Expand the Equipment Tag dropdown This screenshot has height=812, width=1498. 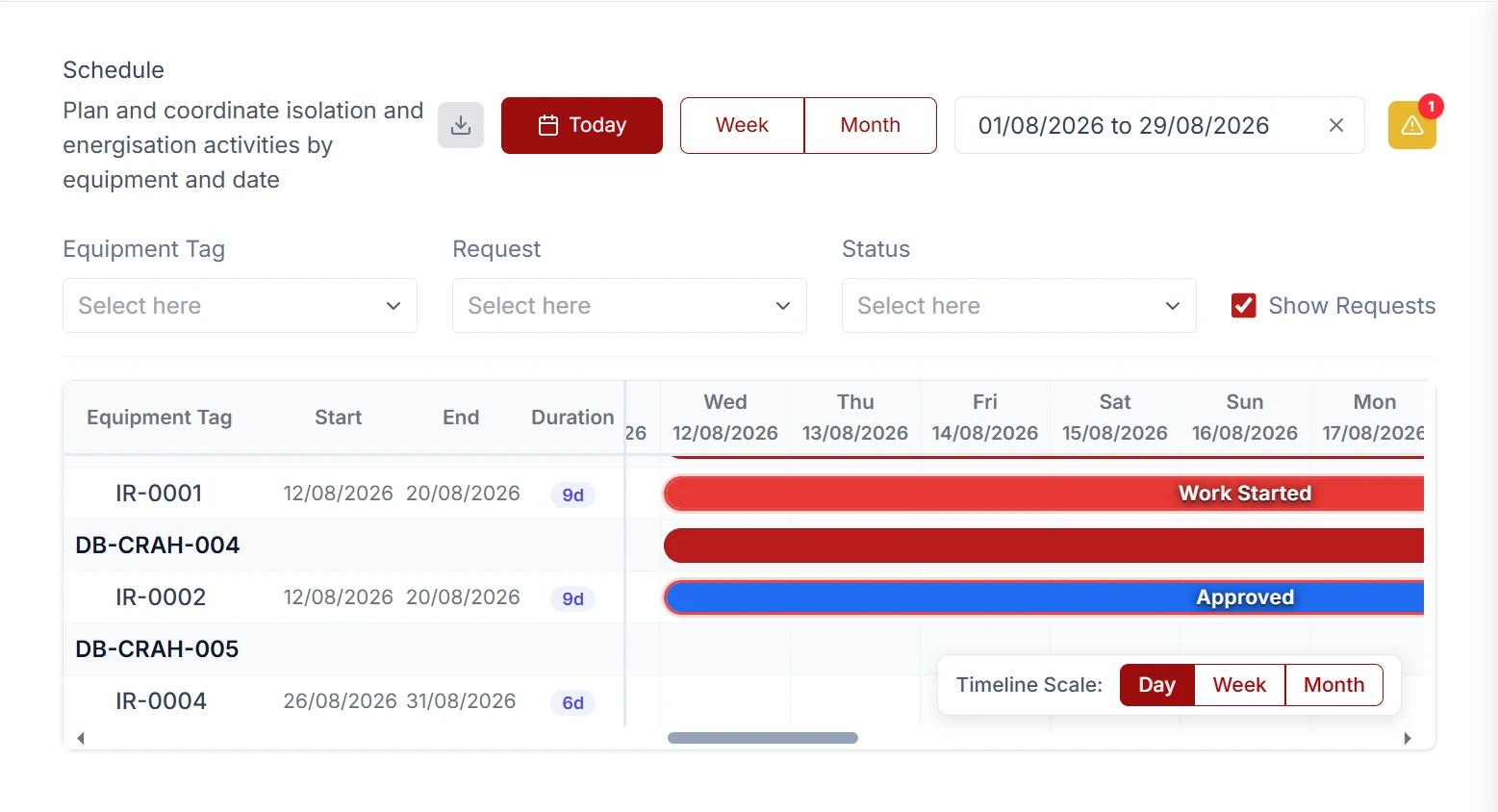240,306
